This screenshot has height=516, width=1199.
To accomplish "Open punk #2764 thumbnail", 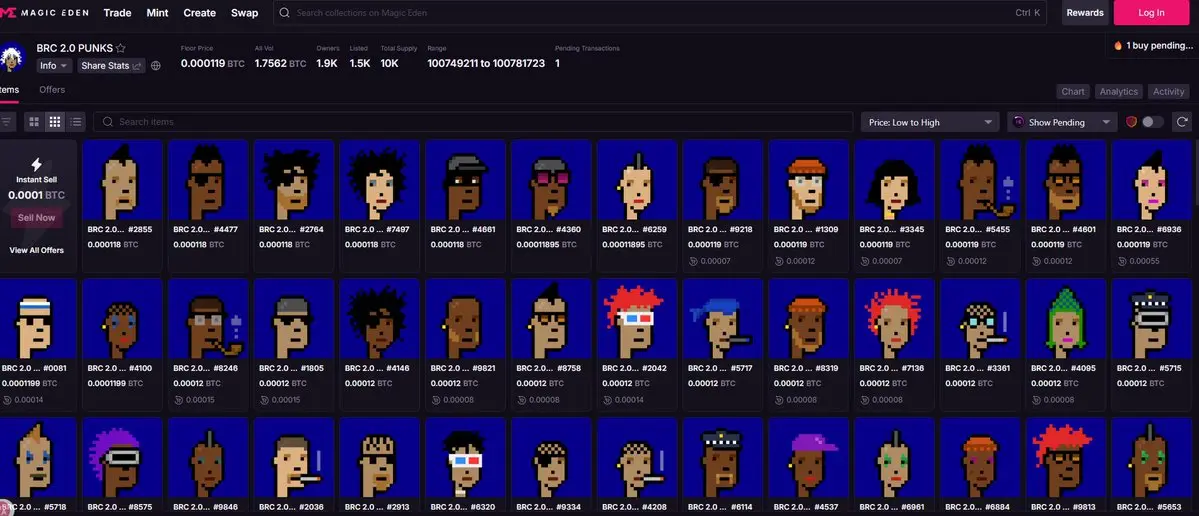I will pos(294,180).
